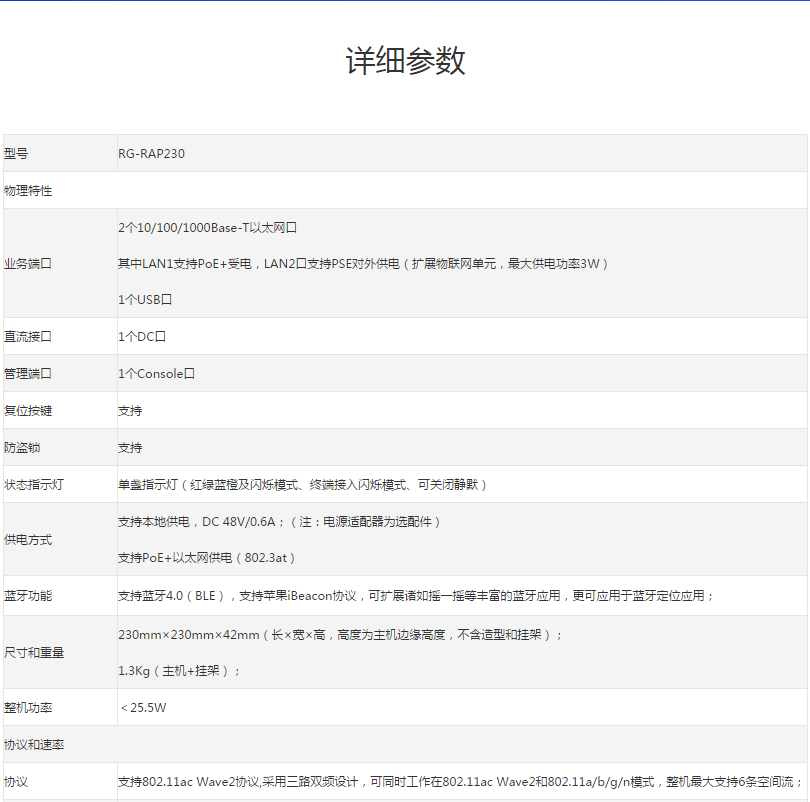Click the DC 48V/0.6A local power line

tap(279, 522)
